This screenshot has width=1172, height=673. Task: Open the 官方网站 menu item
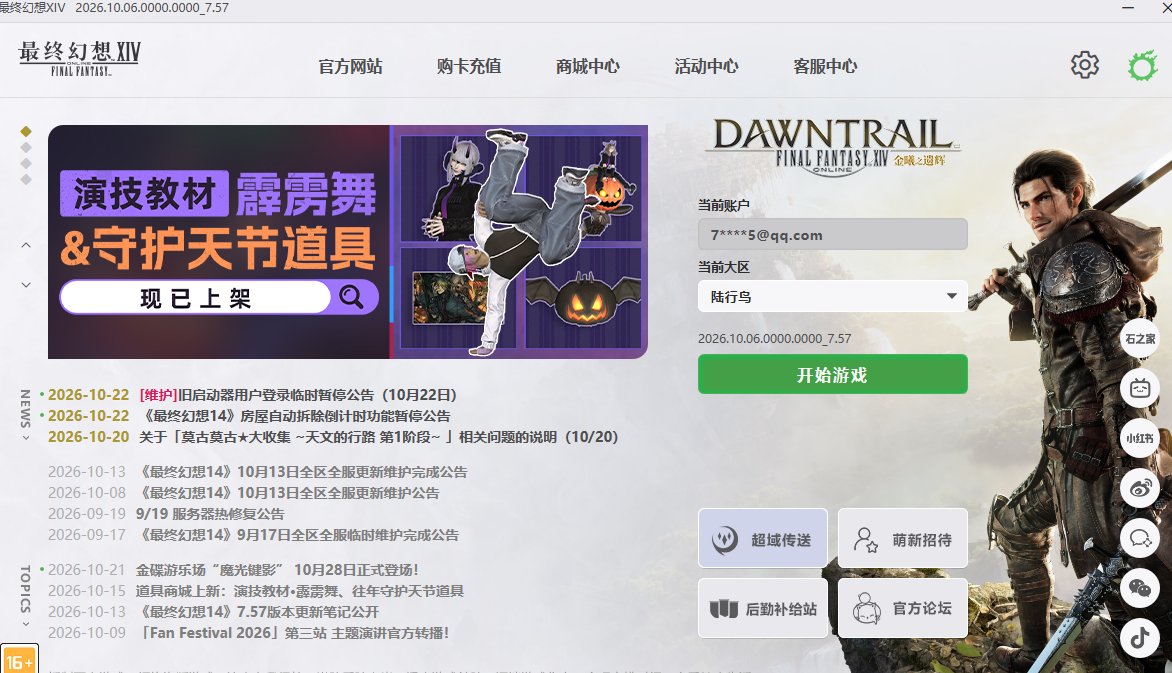coord(351,67)
